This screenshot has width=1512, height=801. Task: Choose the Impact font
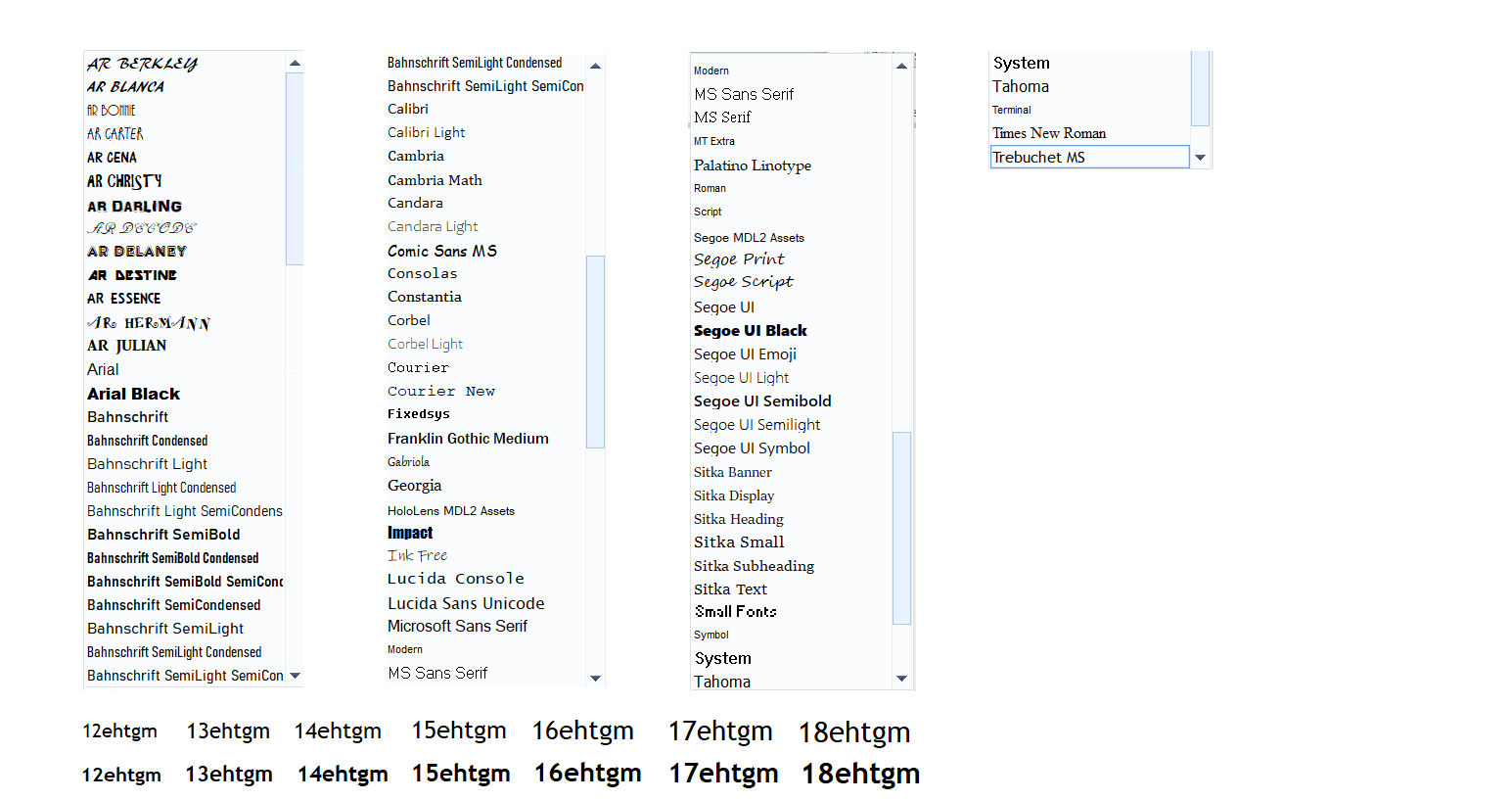pos(410,533)
